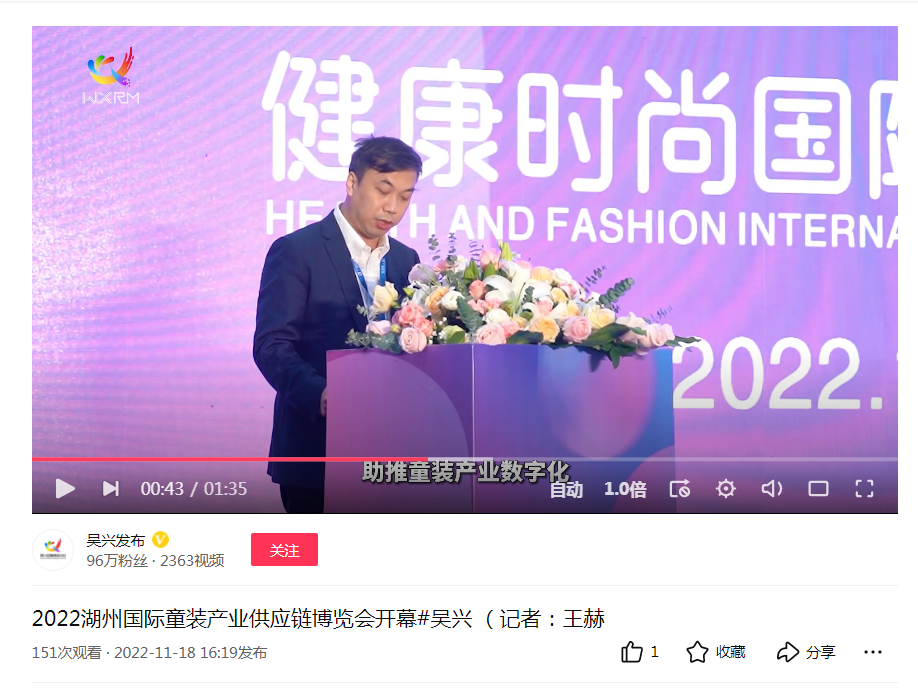Open the 吴兴发布 channel name
The image size is (918, 695).
(x=115, y=540)
